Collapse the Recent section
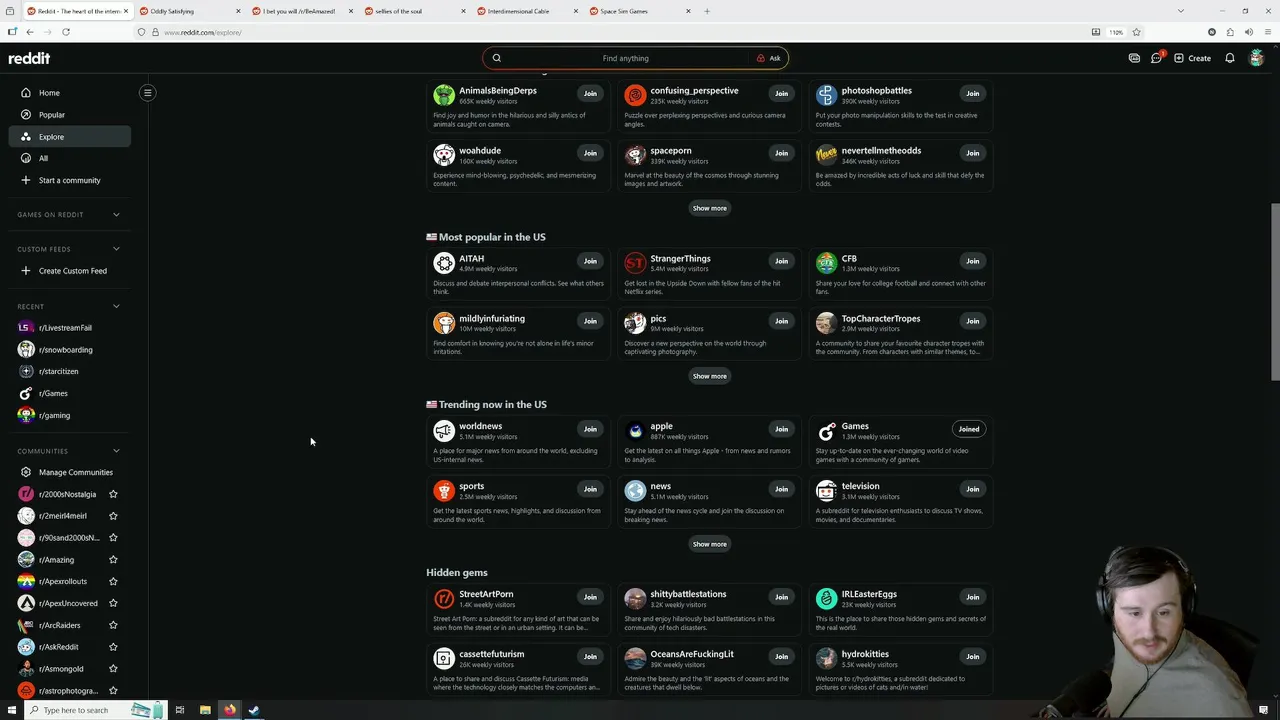Screen dimensions: 1280x720 point(116,306)
